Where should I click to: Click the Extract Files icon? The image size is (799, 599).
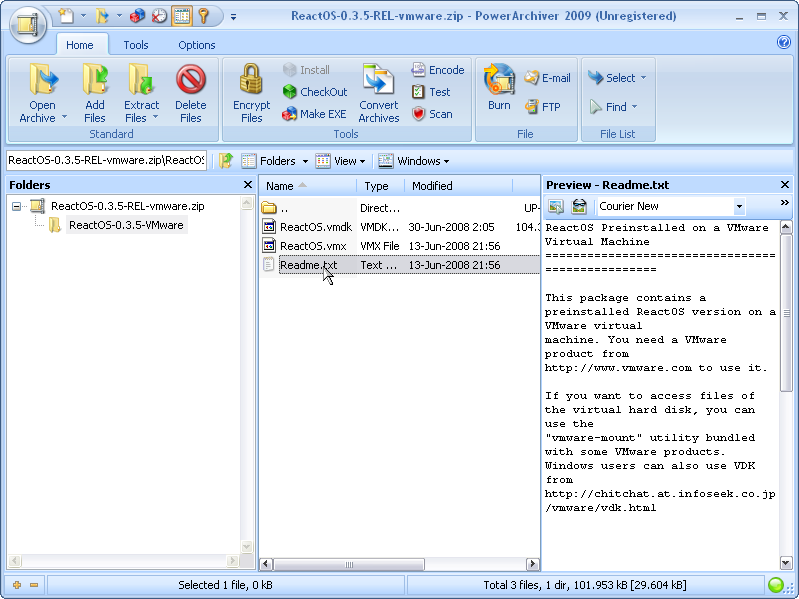tap(141, 79)
